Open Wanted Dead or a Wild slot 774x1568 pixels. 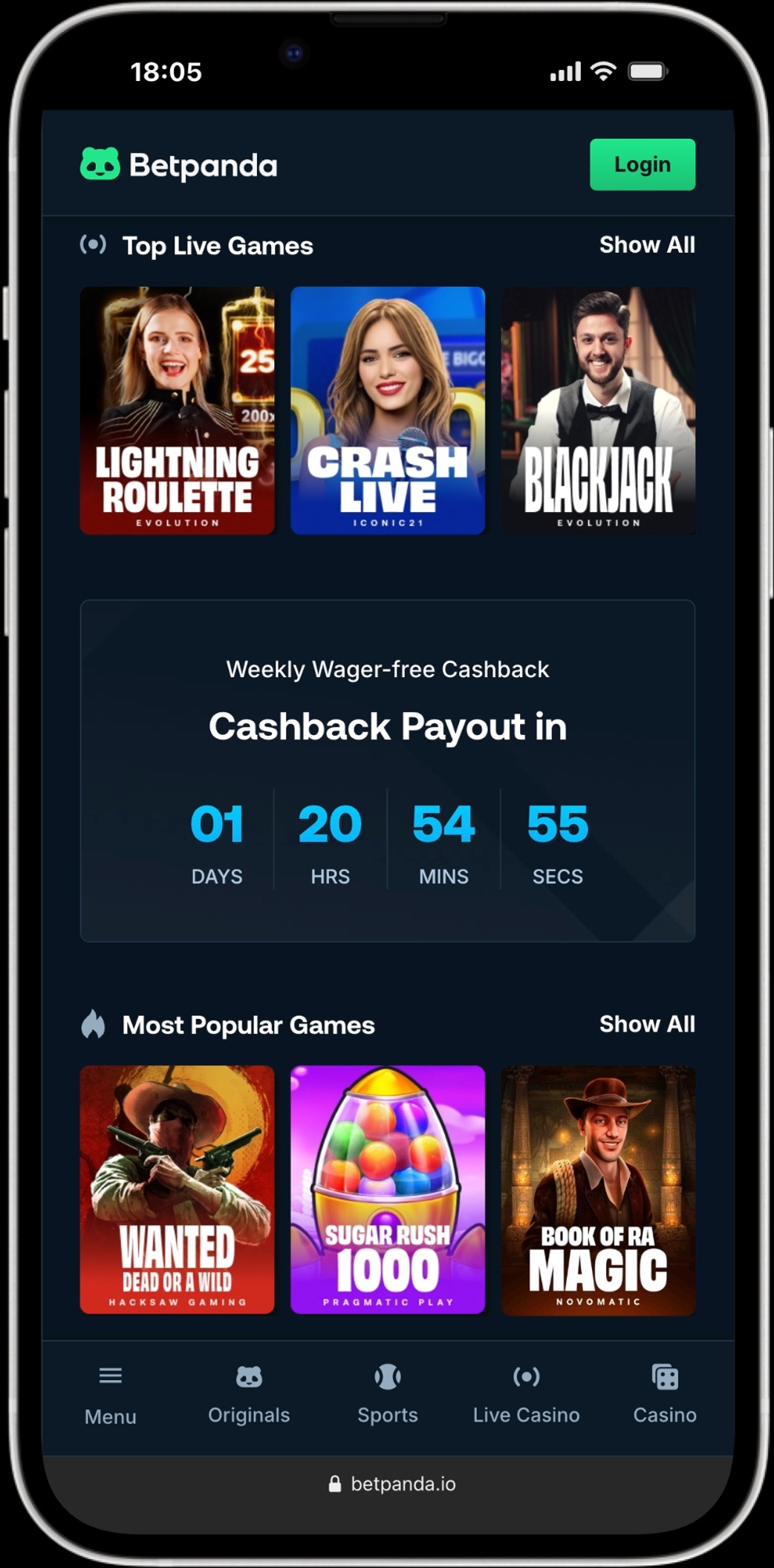point(177,1190)
